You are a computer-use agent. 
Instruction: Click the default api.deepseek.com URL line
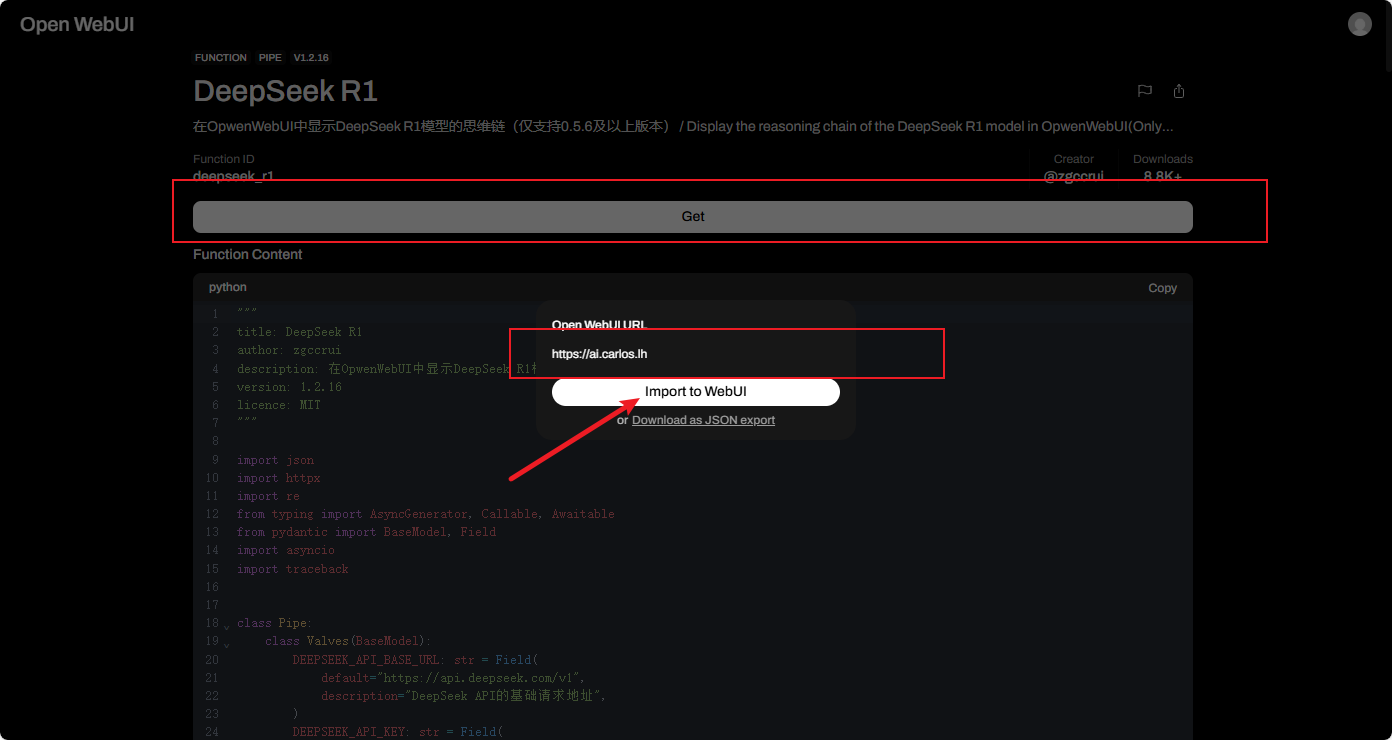pos(453,677)
